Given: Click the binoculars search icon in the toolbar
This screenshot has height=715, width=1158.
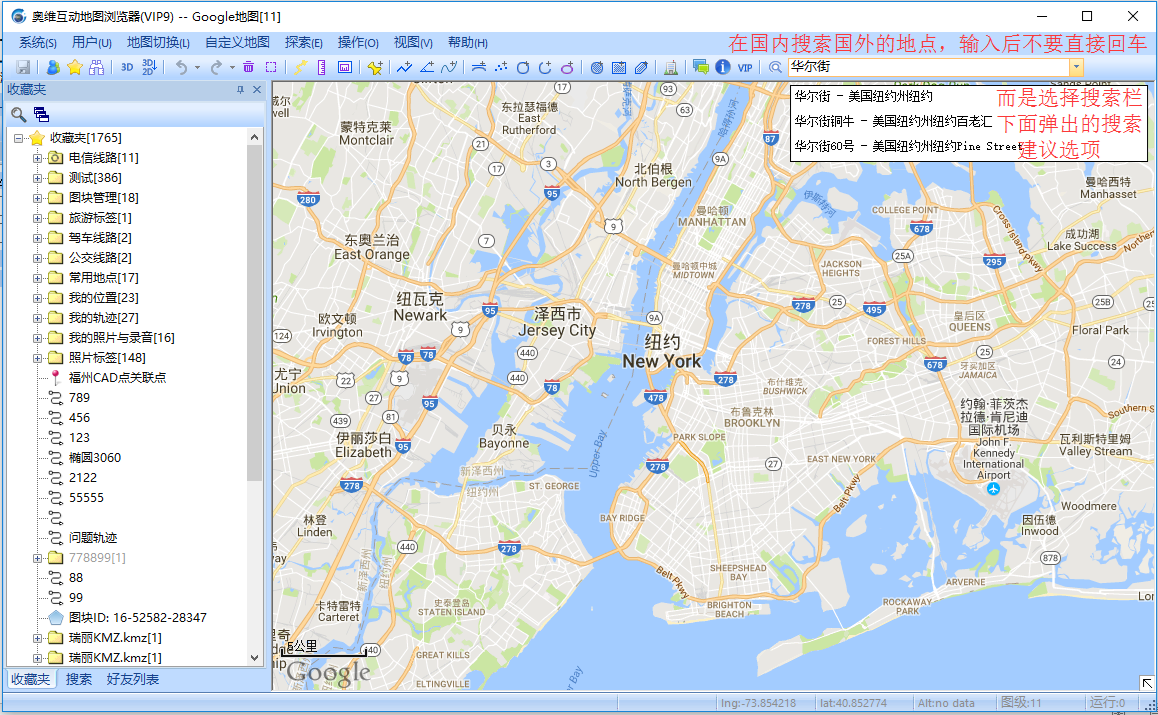Looking at the screenshot, I should tap(96, 67).
